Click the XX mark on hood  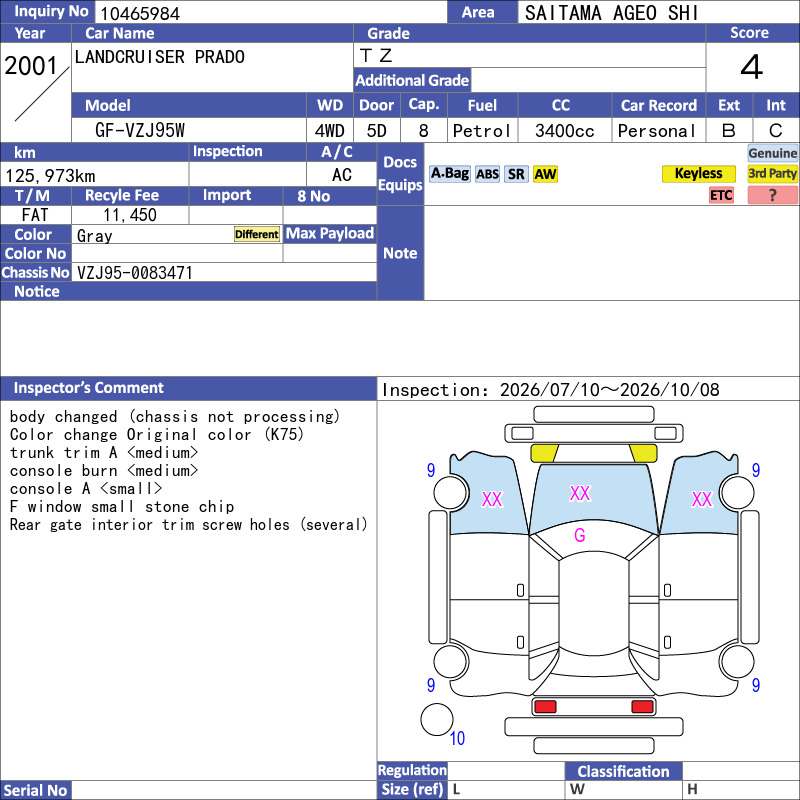580,493
